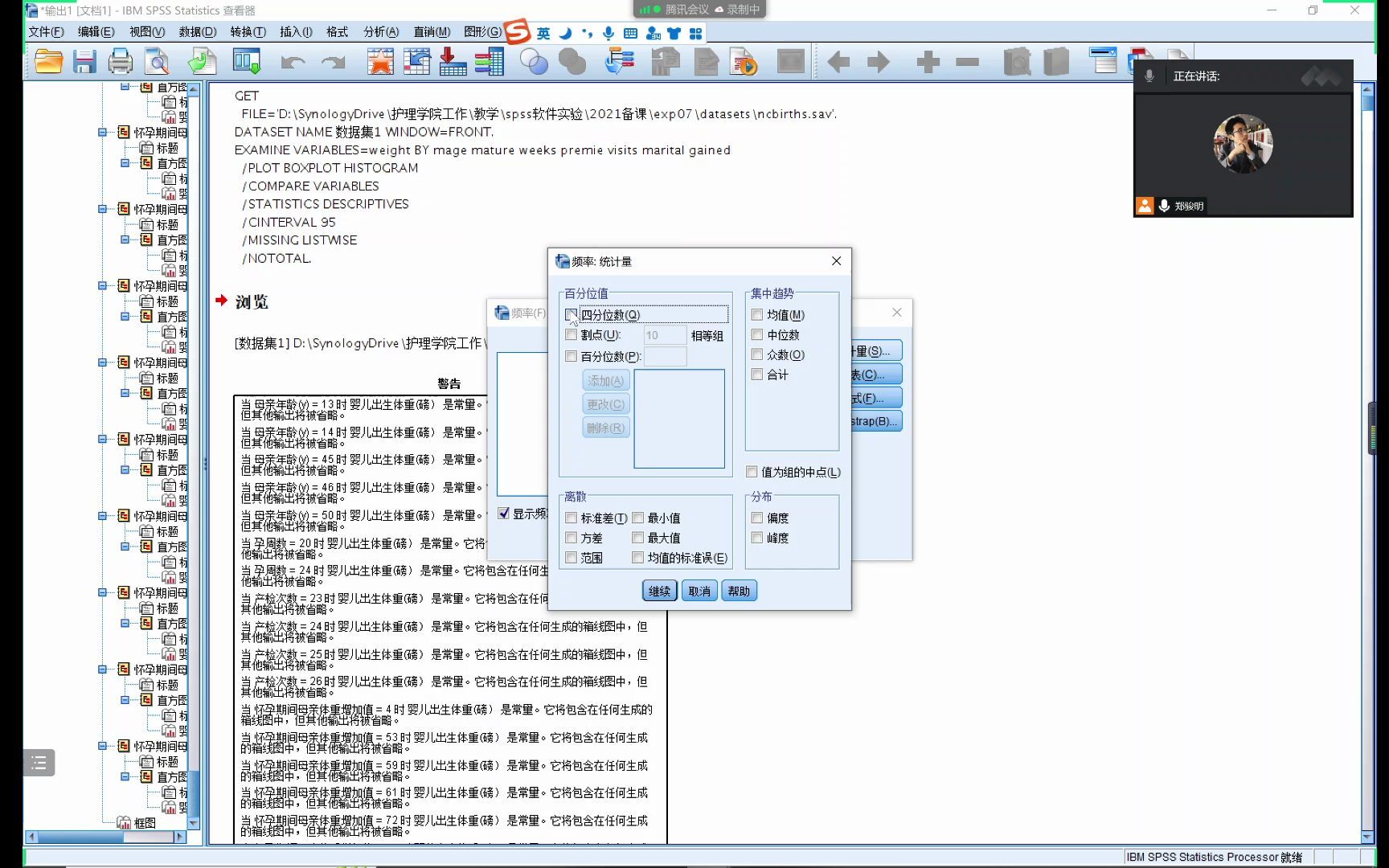Viewport: 1389px width, 868px height.
Task: Click the select last output circles icon
Action: click(534, 62)
